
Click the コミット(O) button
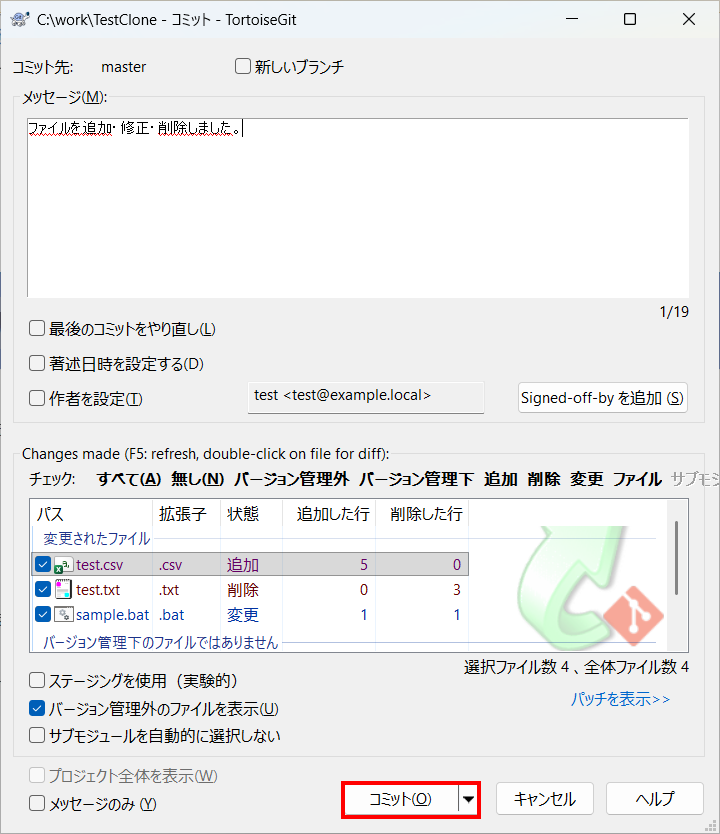click(401, 799)
